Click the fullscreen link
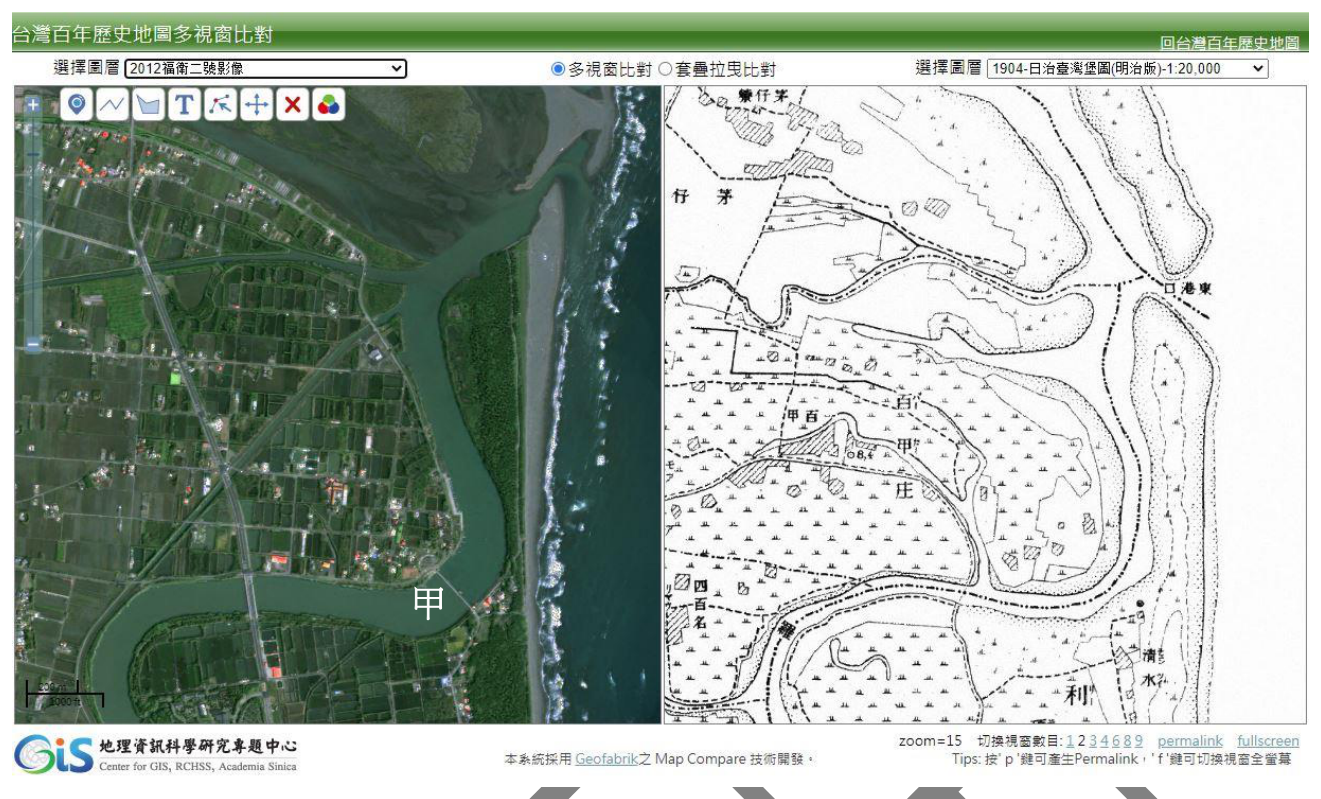 [1268, 741]
